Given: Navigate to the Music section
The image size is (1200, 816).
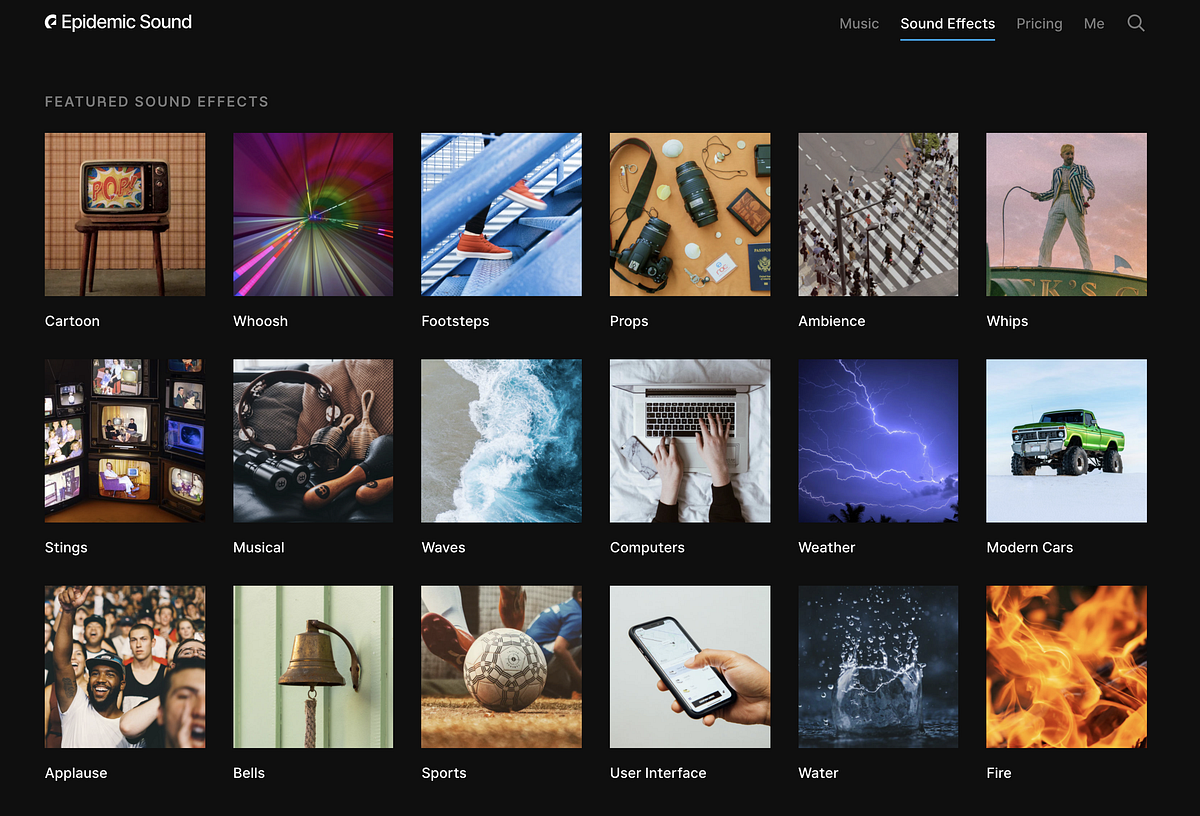Looking at the screenshot, I should click(859, 23).
